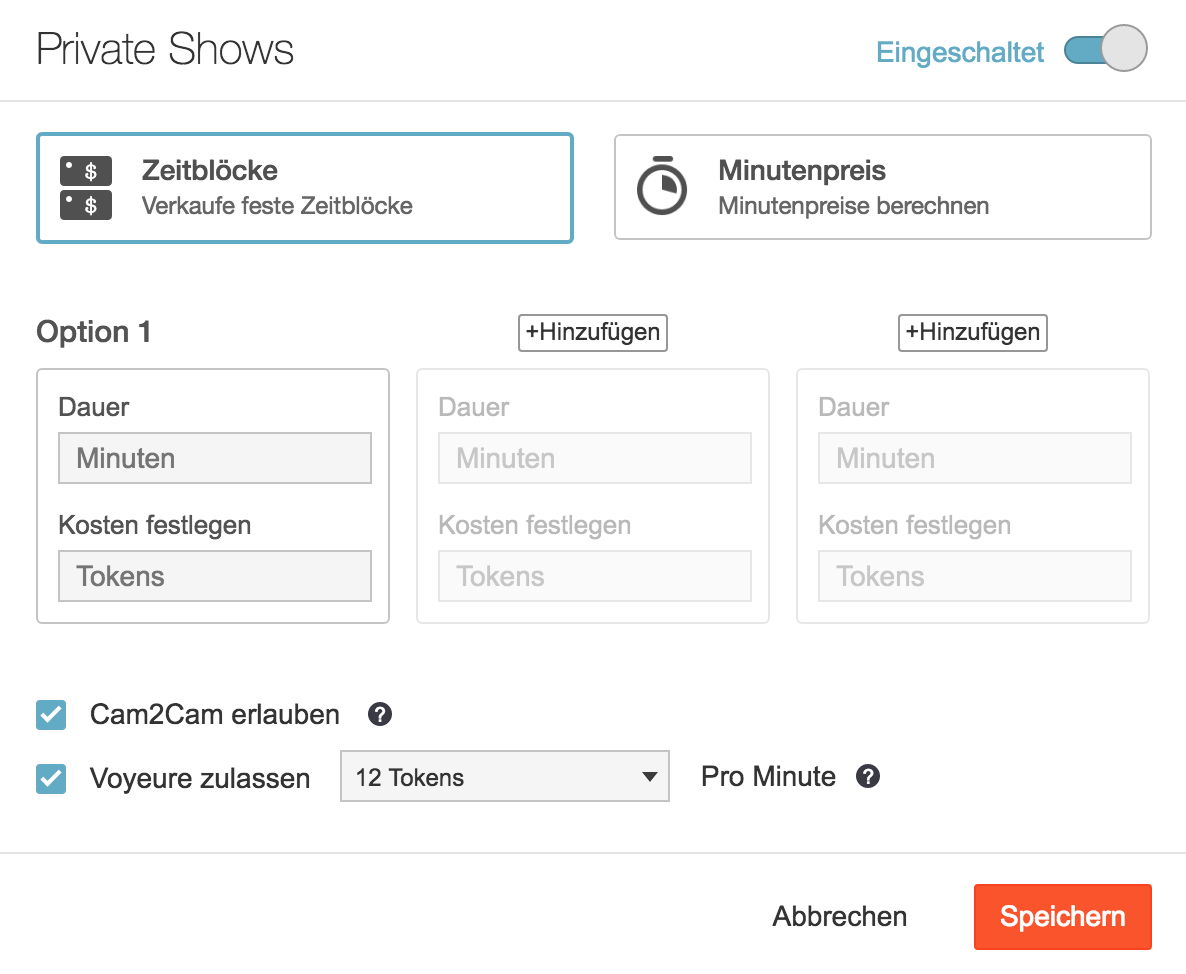
Task: Click the Speichern button
Action: point(1062,916)
